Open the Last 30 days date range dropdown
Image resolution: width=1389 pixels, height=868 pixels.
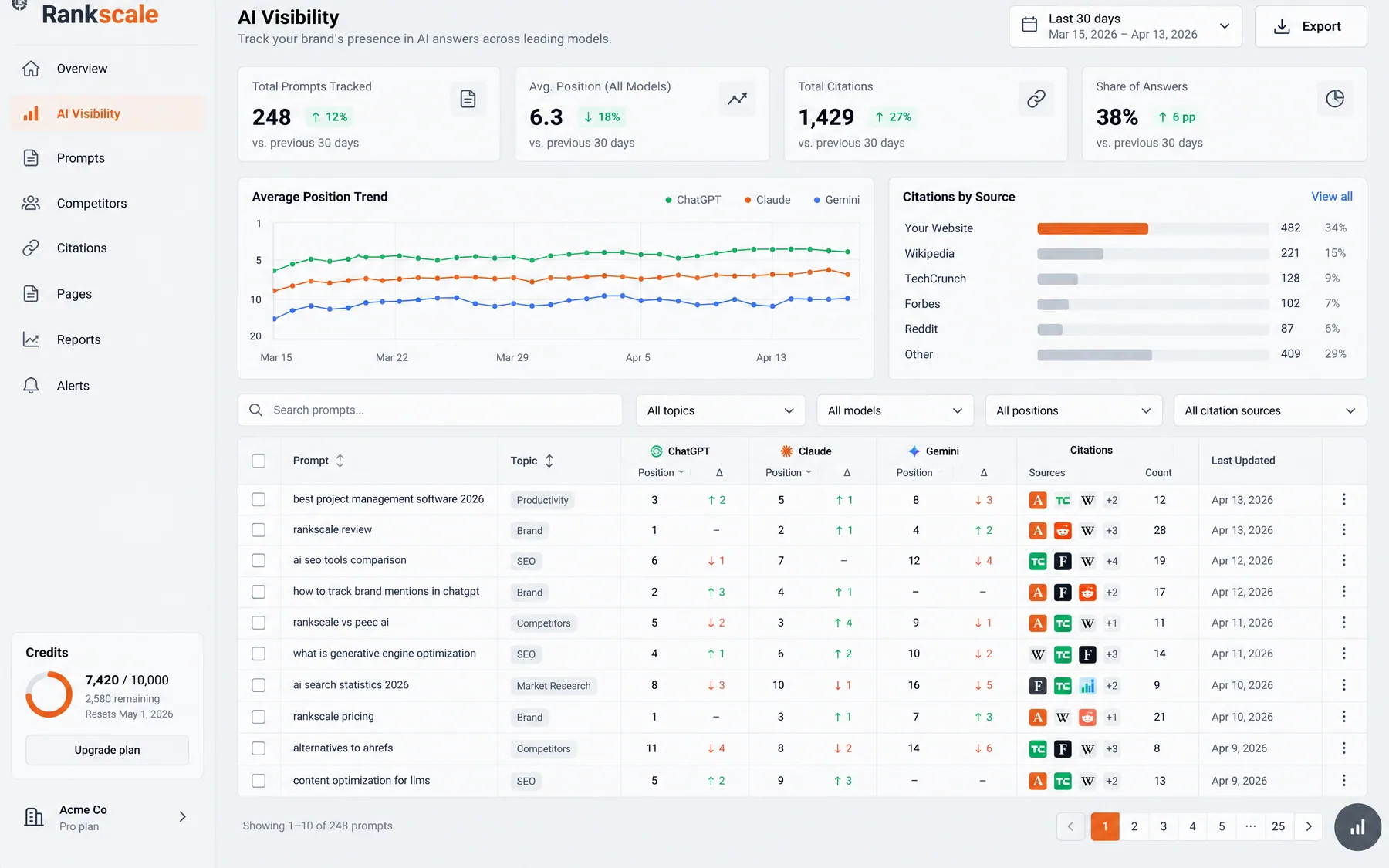click(x=1125, y=26)
